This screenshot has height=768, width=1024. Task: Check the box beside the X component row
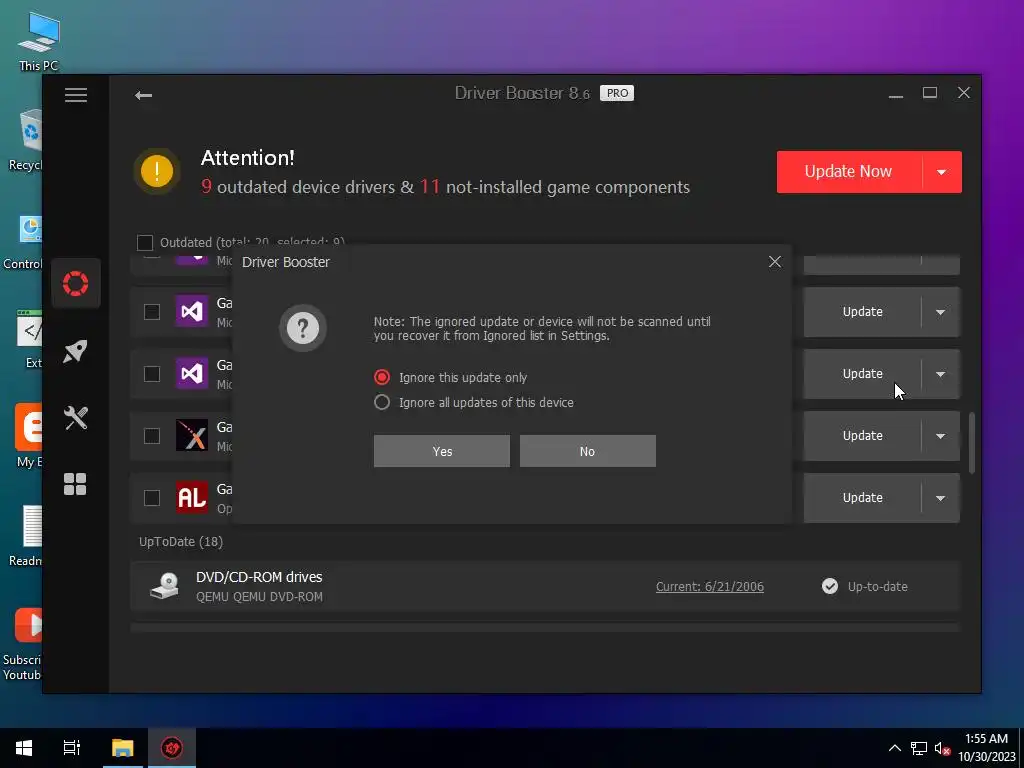pyautogui.click(x=152, y=436)
